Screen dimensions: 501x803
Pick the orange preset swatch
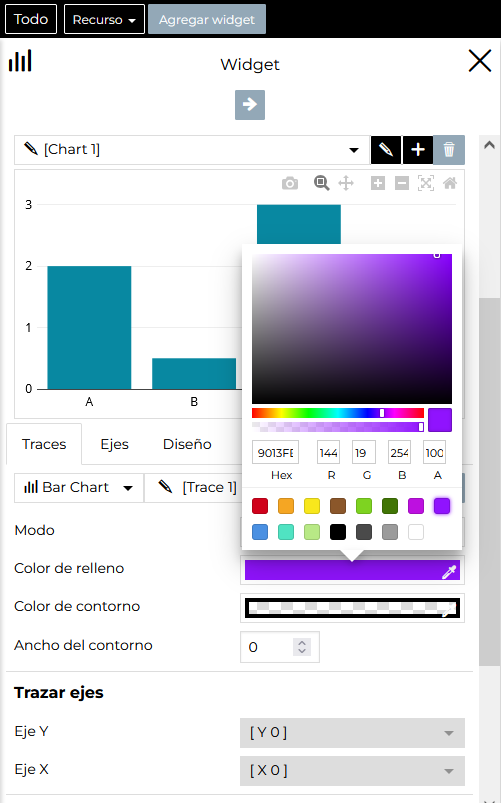(x=286, y=506)
